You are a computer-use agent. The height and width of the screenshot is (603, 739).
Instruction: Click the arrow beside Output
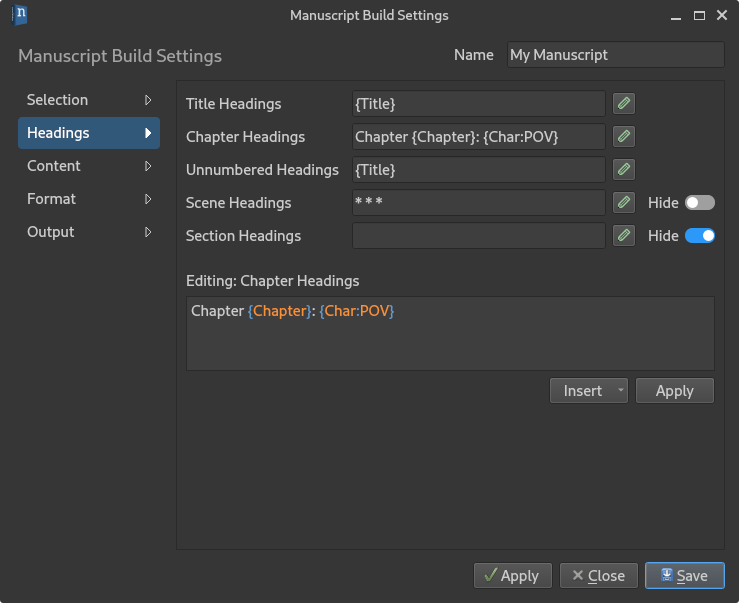[x=148, y=232]
